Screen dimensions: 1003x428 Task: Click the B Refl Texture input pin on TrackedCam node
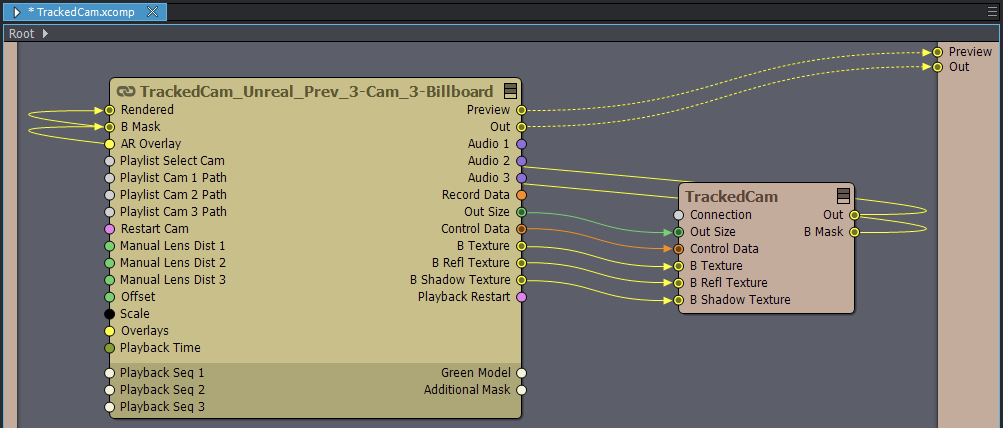point(679,283)
